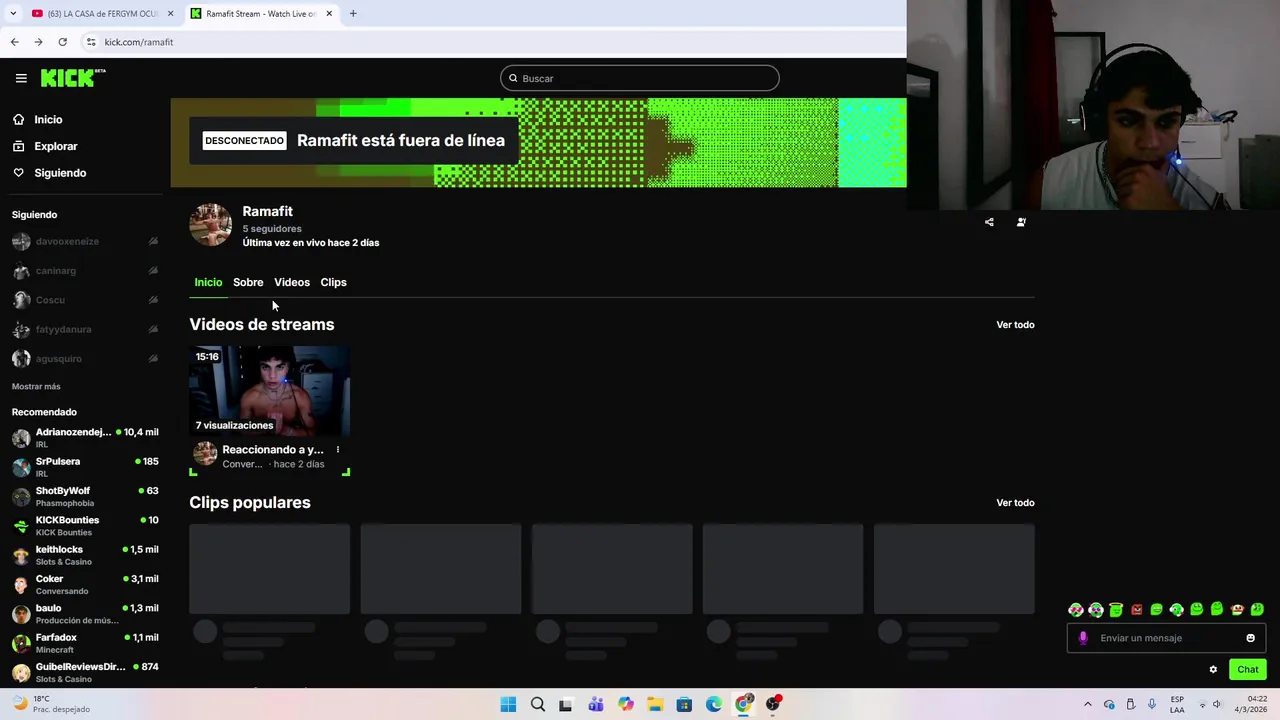The image size is (1280, 720).
Task: Click the purple microphone icon in chat box
Action: (1083, 638)
